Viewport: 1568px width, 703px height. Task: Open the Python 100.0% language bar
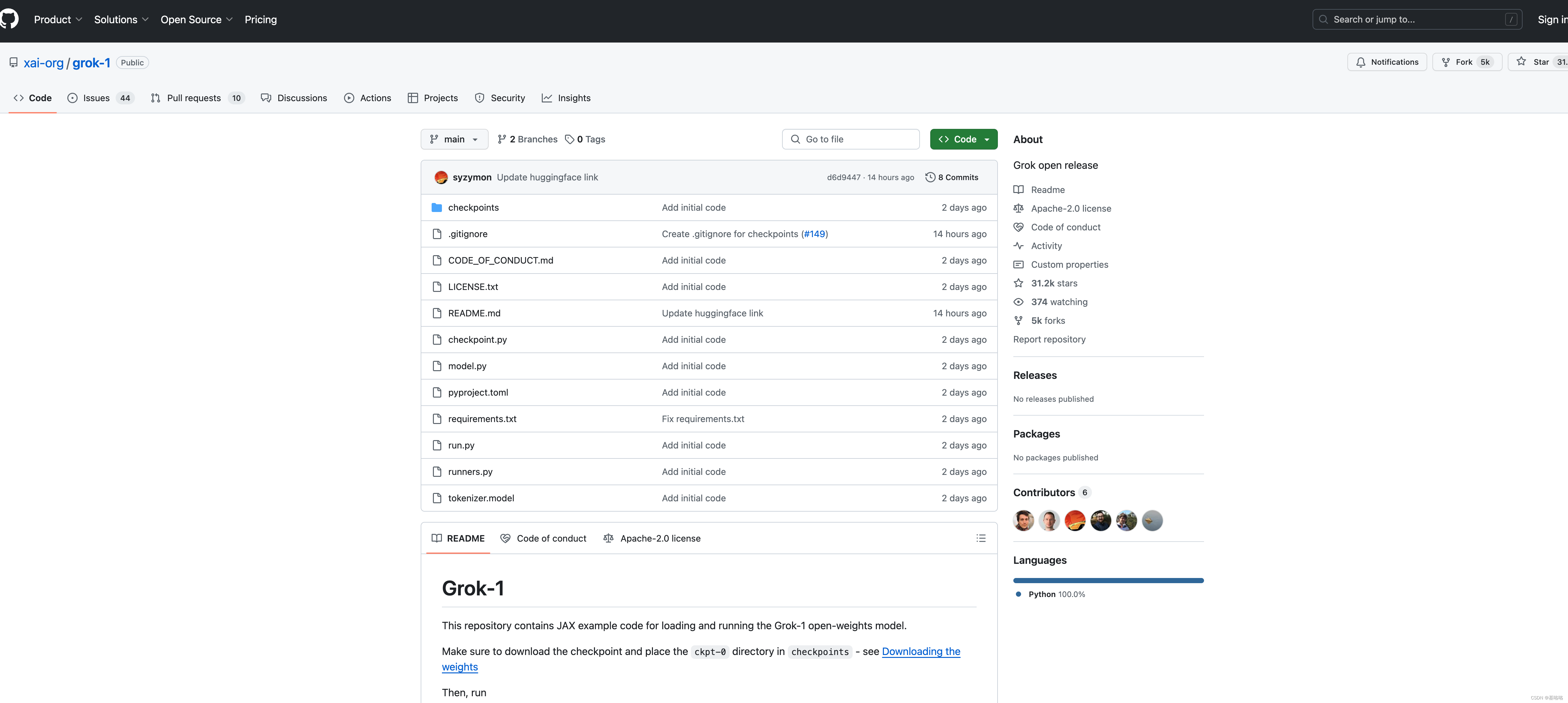click(1108, 581)
